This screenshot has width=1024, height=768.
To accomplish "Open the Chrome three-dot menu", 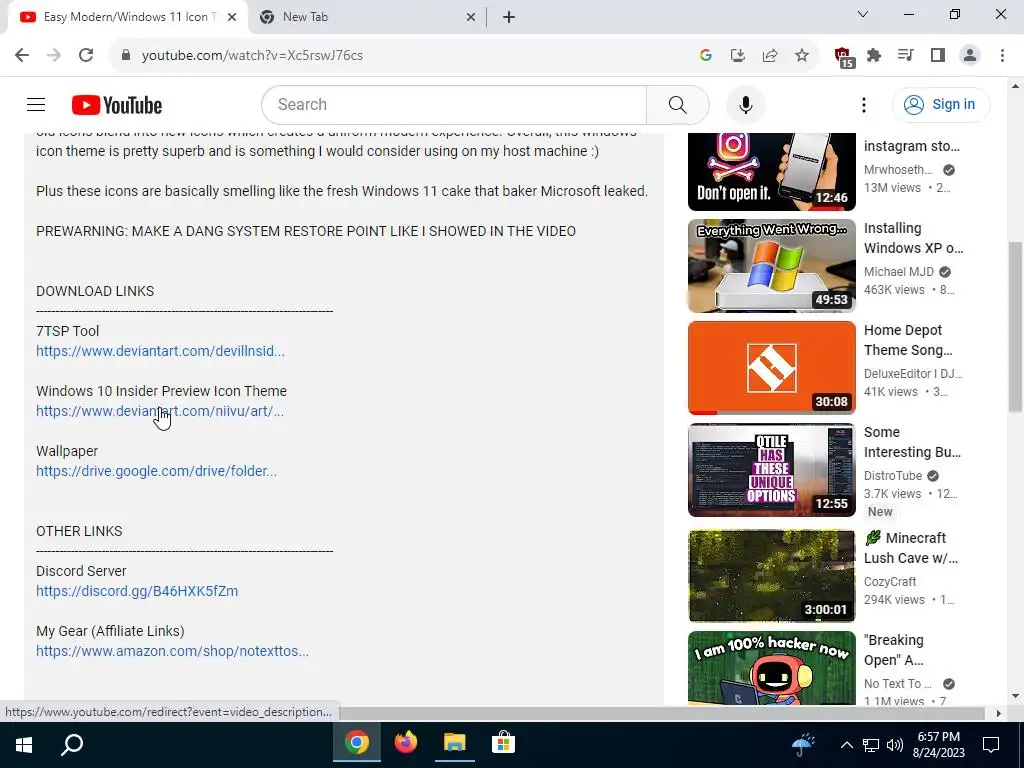I will pos(1002,56).
